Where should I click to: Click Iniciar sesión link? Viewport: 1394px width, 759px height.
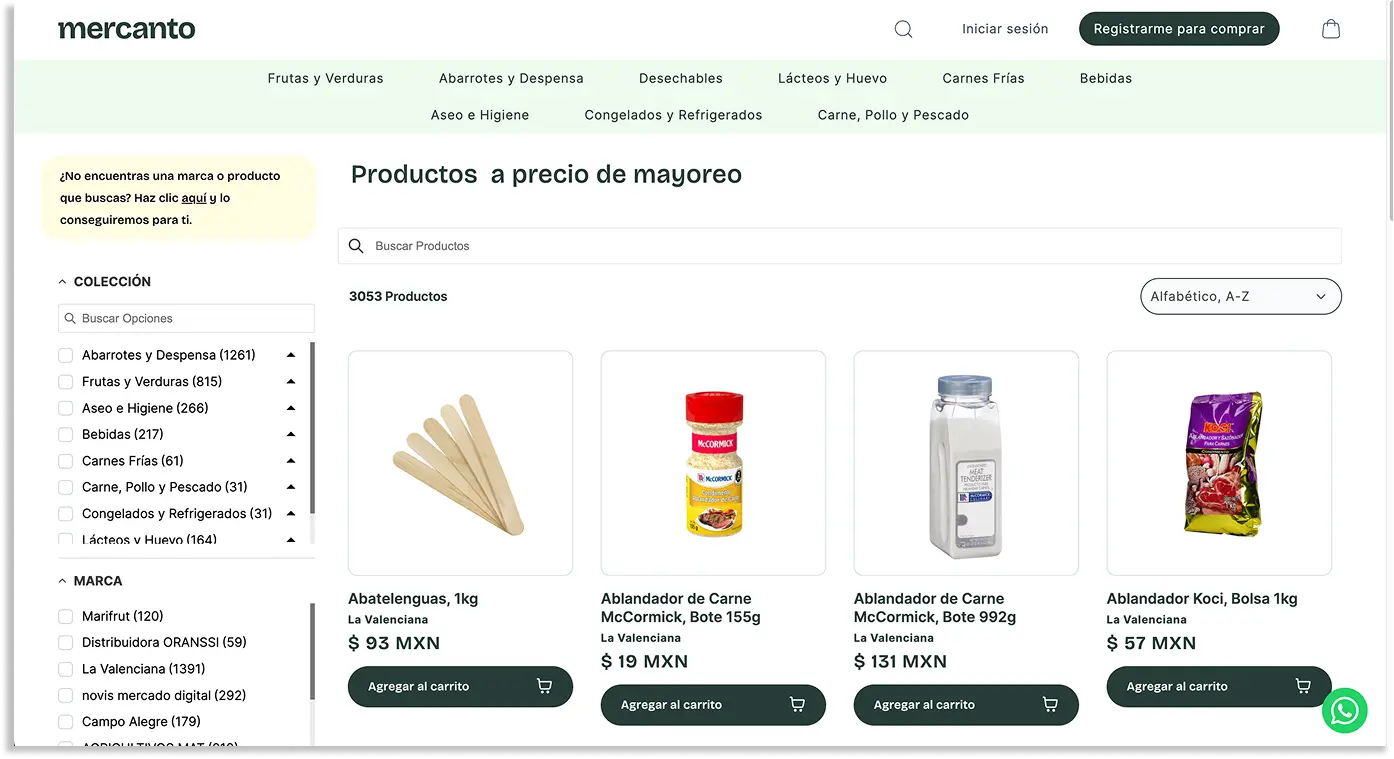(x=1005, y=29)
